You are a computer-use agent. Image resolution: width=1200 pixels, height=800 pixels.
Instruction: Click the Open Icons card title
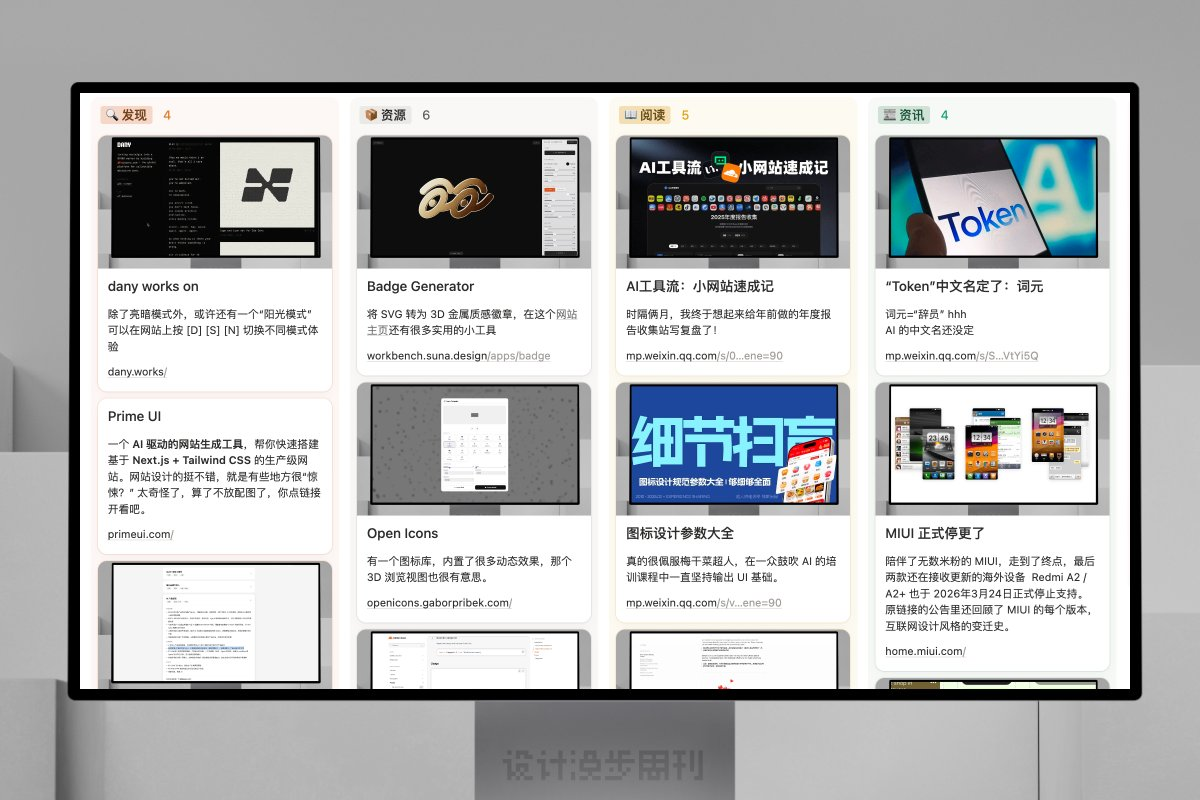tap(402, 534)
